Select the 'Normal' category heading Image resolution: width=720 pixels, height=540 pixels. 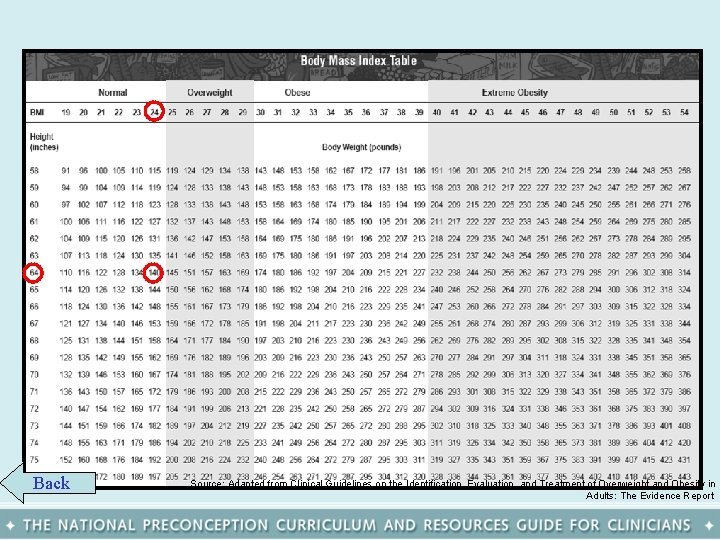coord(112,92)
